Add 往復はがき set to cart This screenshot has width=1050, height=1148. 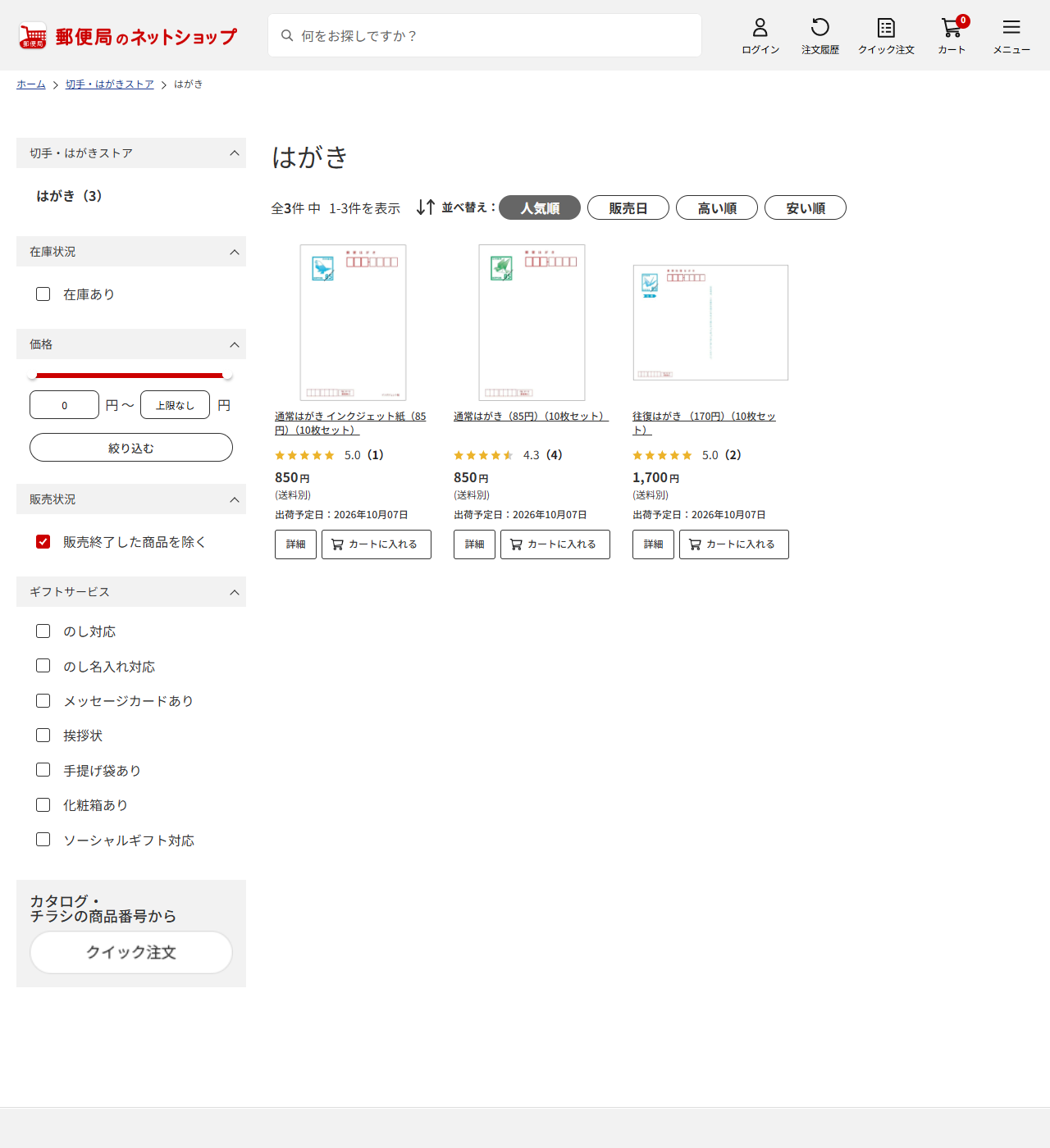pyautogui.click(x=734, y=544)
